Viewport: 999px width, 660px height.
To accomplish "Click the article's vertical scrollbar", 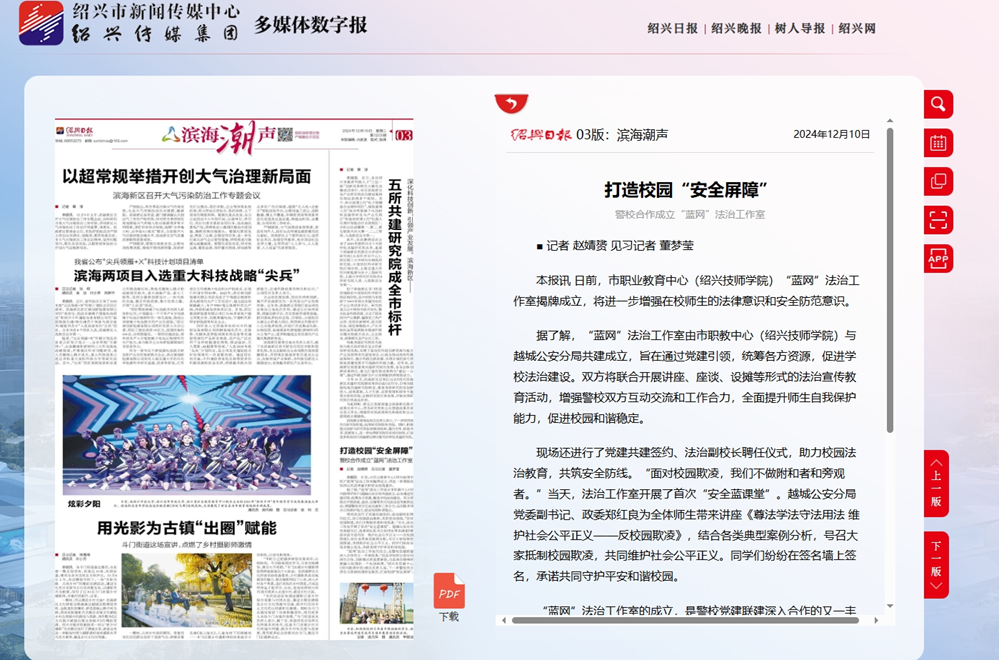I will tap(889, 280).
